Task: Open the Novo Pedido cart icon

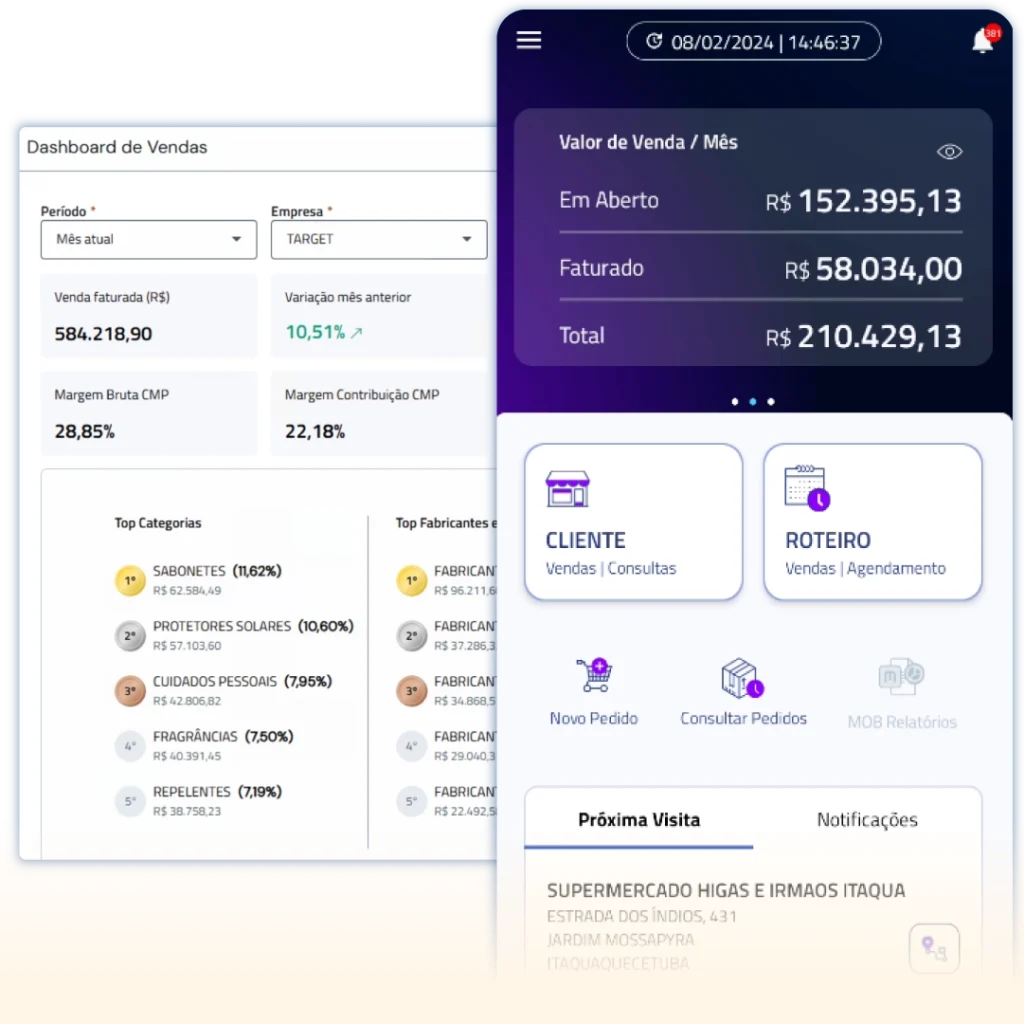Action: click(x=593, y=676)
